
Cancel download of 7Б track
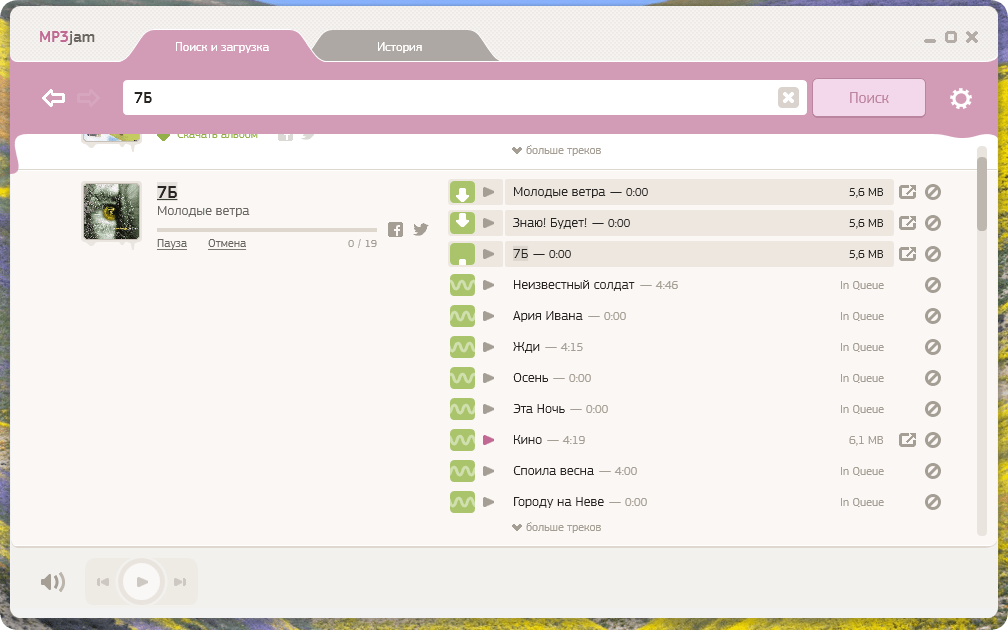(x=933, y=254)
